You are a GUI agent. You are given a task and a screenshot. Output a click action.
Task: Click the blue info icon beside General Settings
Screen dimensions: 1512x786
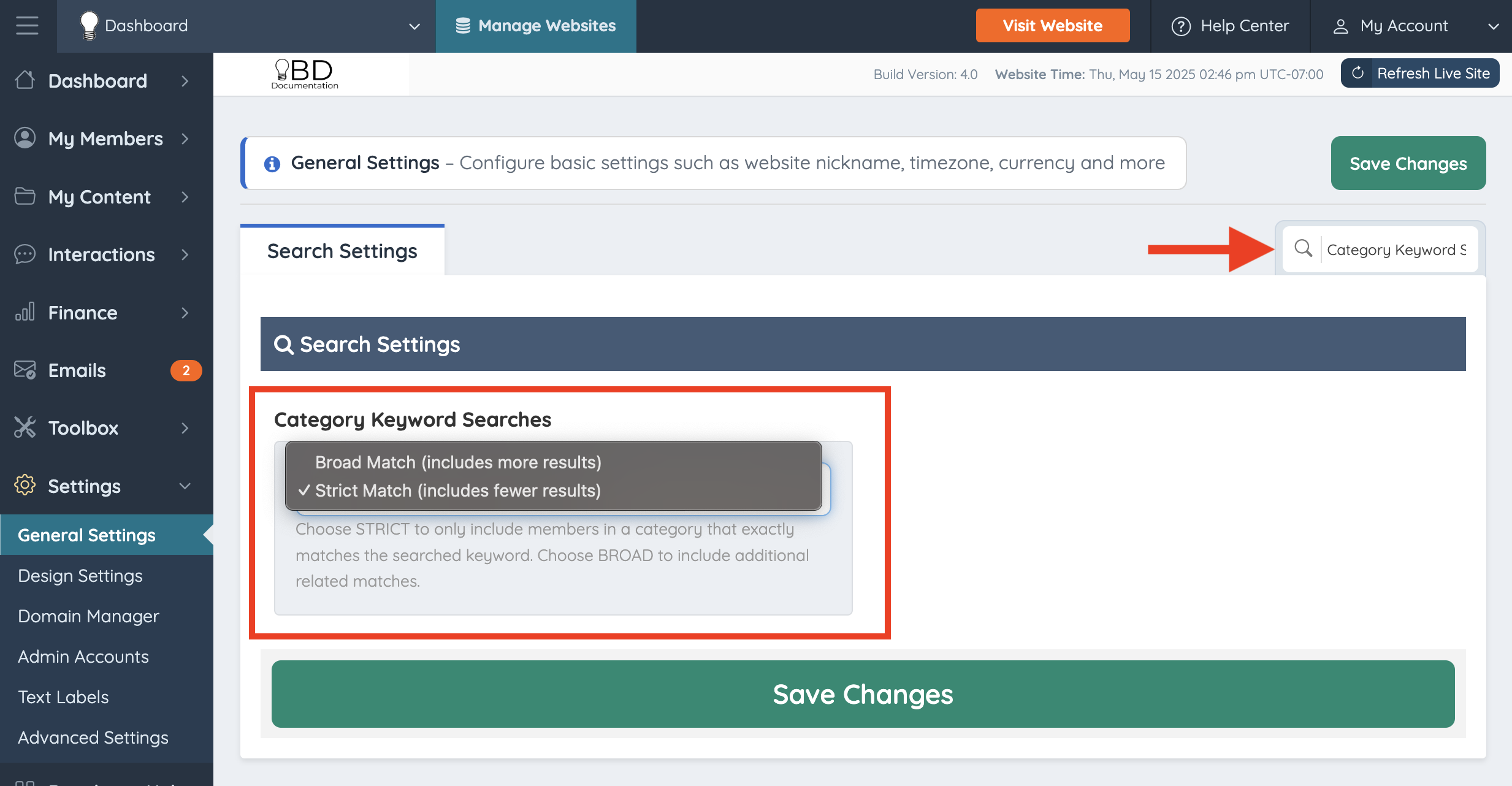[x=272, y=164]
